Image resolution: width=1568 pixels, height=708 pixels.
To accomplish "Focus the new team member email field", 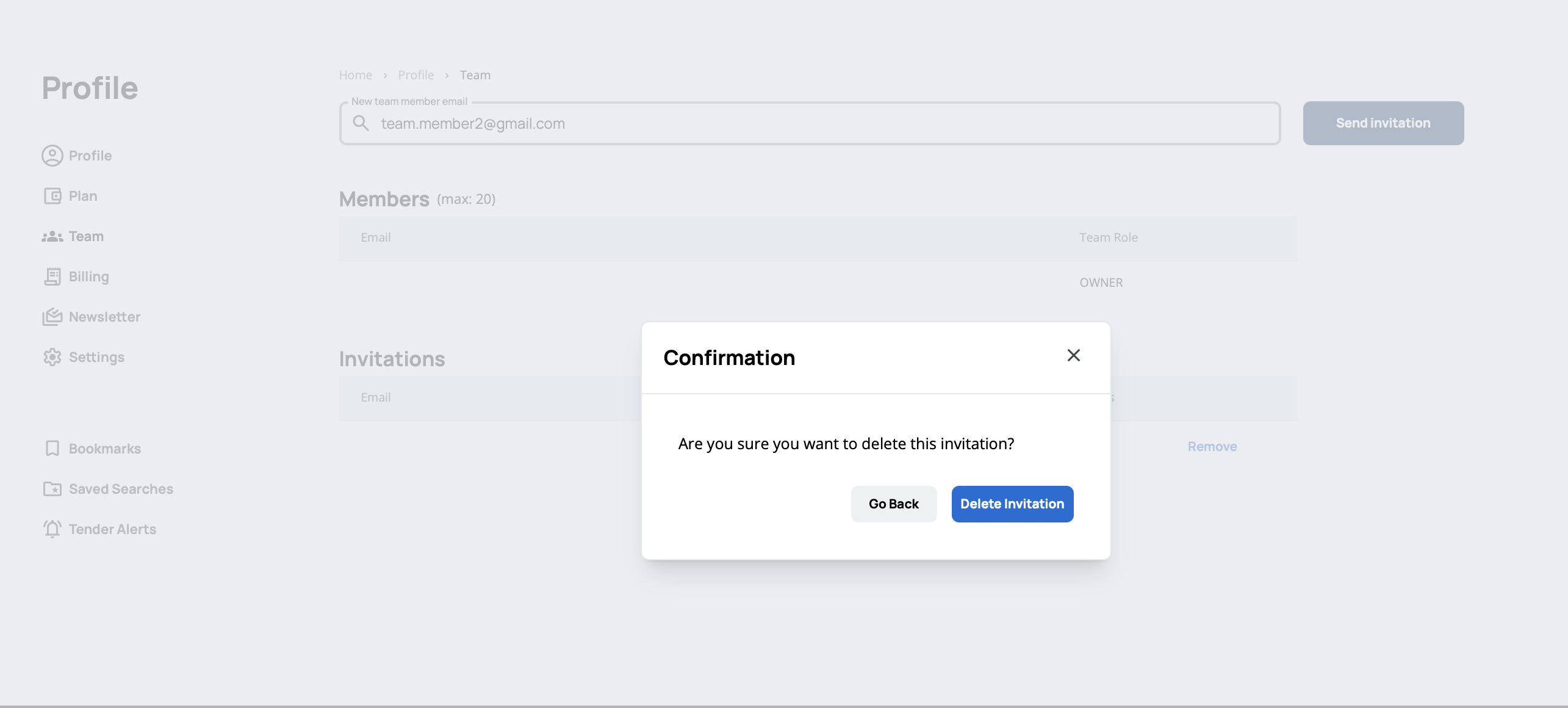I will pos(824,124).
